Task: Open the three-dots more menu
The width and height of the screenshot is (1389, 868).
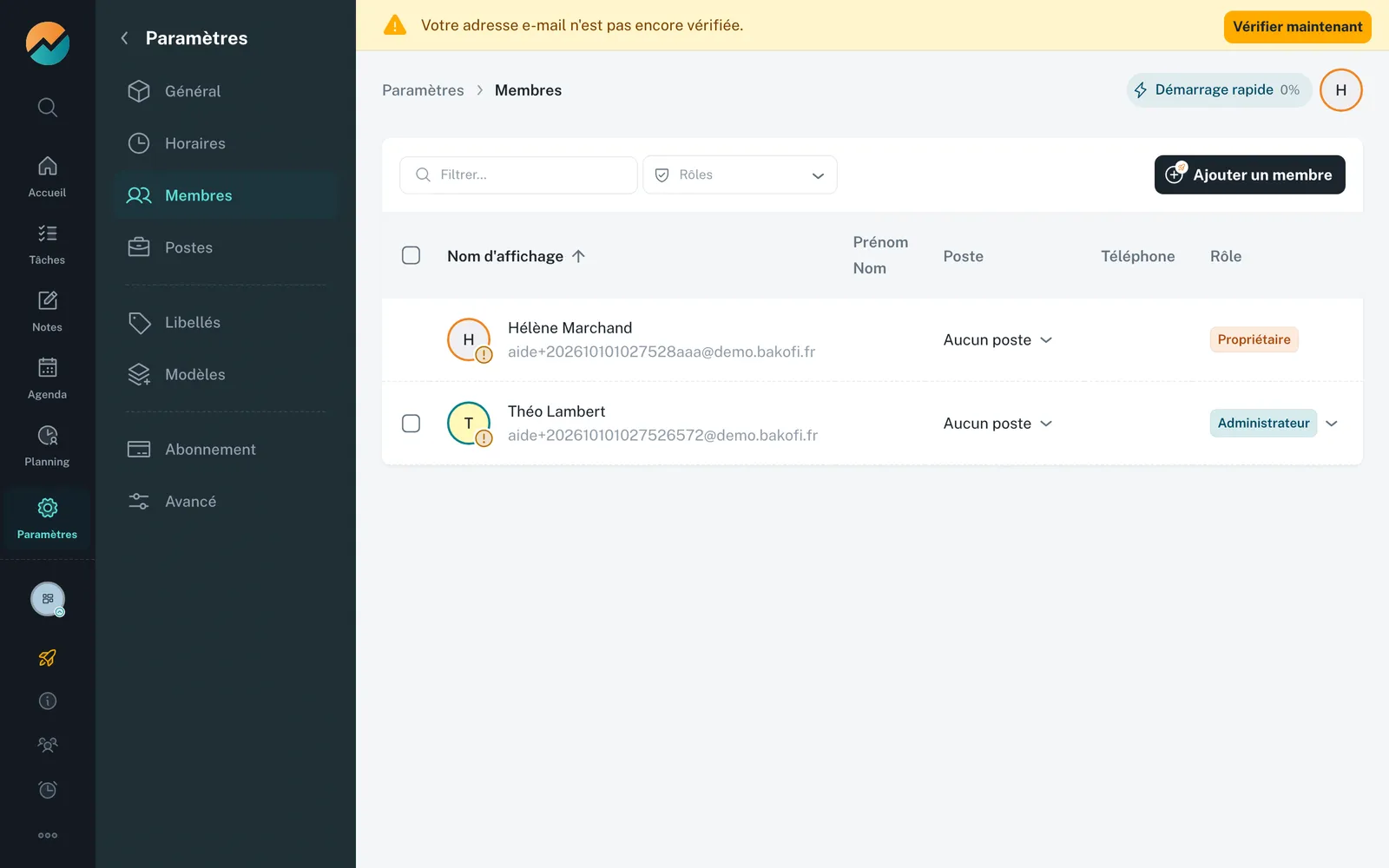Action: (x=48, y=836)
